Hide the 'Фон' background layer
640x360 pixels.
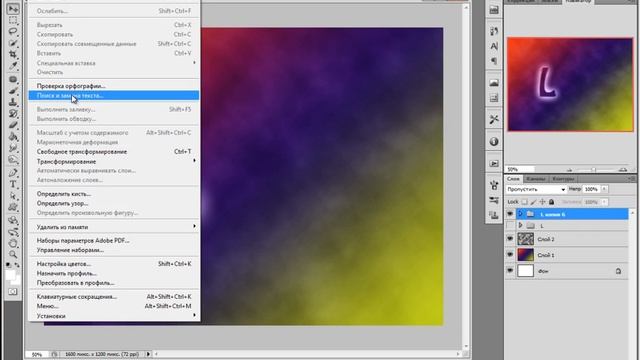[x=510, y=271]
